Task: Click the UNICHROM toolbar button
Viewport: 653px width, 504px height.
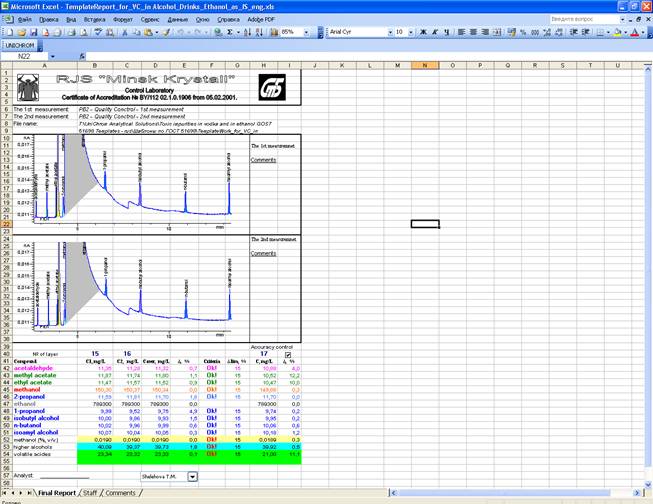Action: (x=20, y=45)
